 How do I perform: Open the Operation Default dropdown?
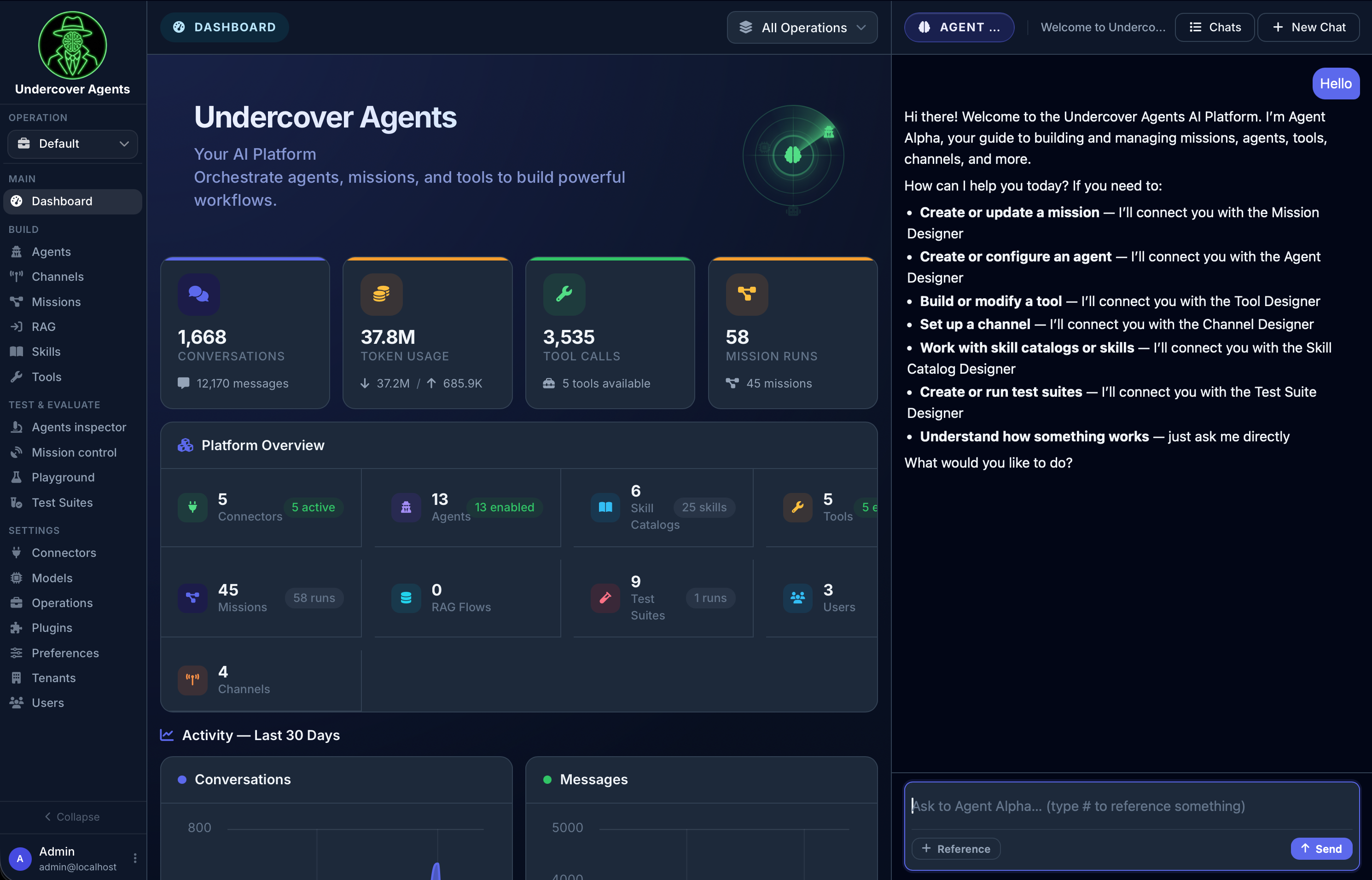73,144
